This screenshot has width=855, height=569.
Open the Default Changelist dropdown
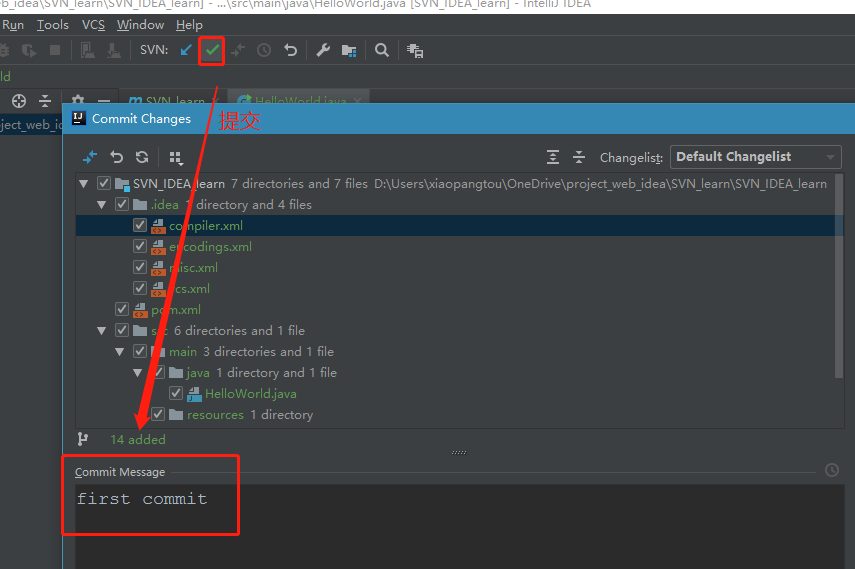[x=755, y=157]
